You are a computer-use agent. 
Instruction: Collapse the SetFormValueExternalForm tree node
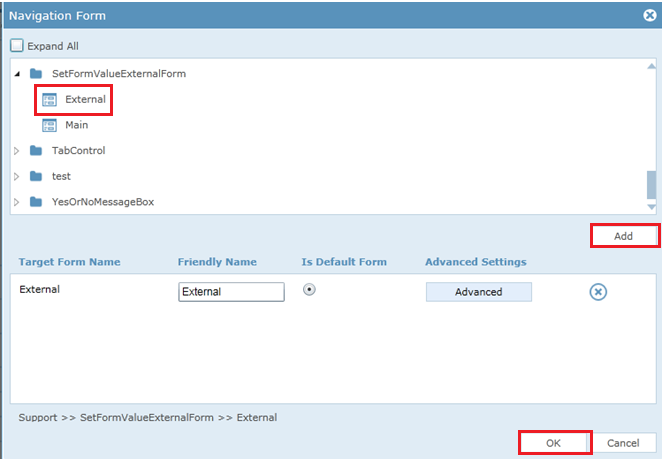coord(17,74)
